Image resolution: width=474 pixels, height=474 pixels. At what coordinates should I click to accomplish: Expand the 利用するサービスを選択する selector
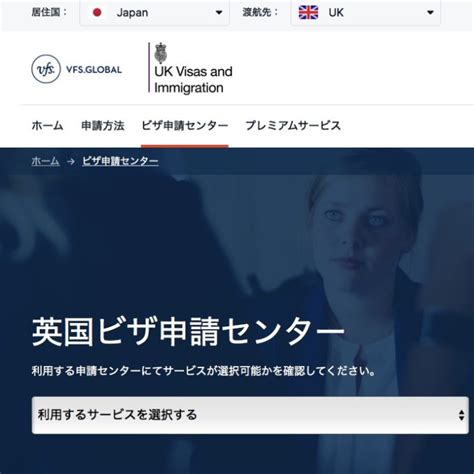250,415
